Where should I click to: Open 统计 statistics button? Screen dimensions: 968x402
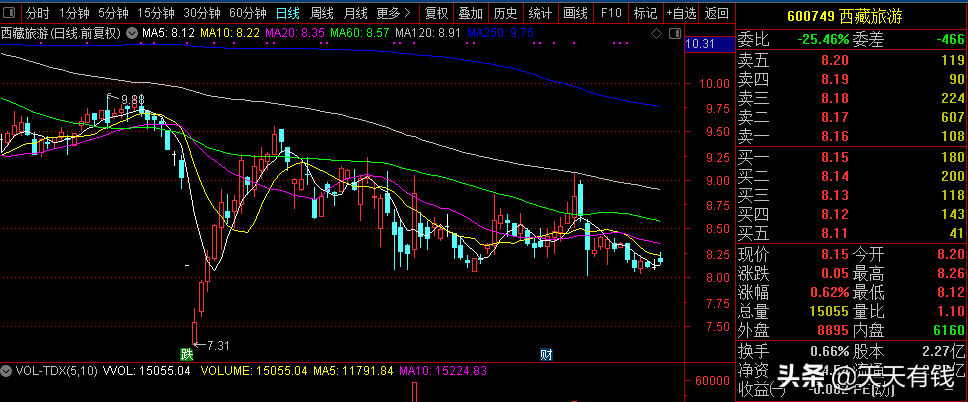point(541,12)
